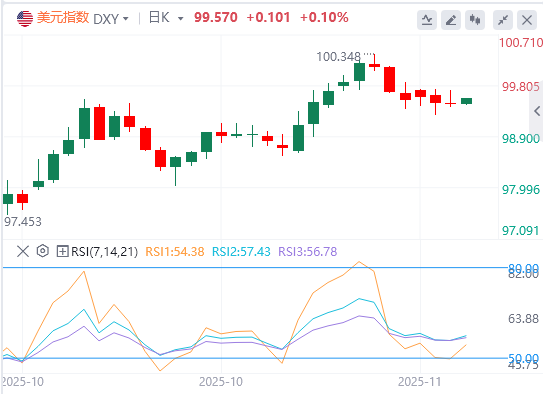The height and width of the screenshot is (394, 543).
Task: Expand the side panel left chevron
Action: tap(537, 111)
